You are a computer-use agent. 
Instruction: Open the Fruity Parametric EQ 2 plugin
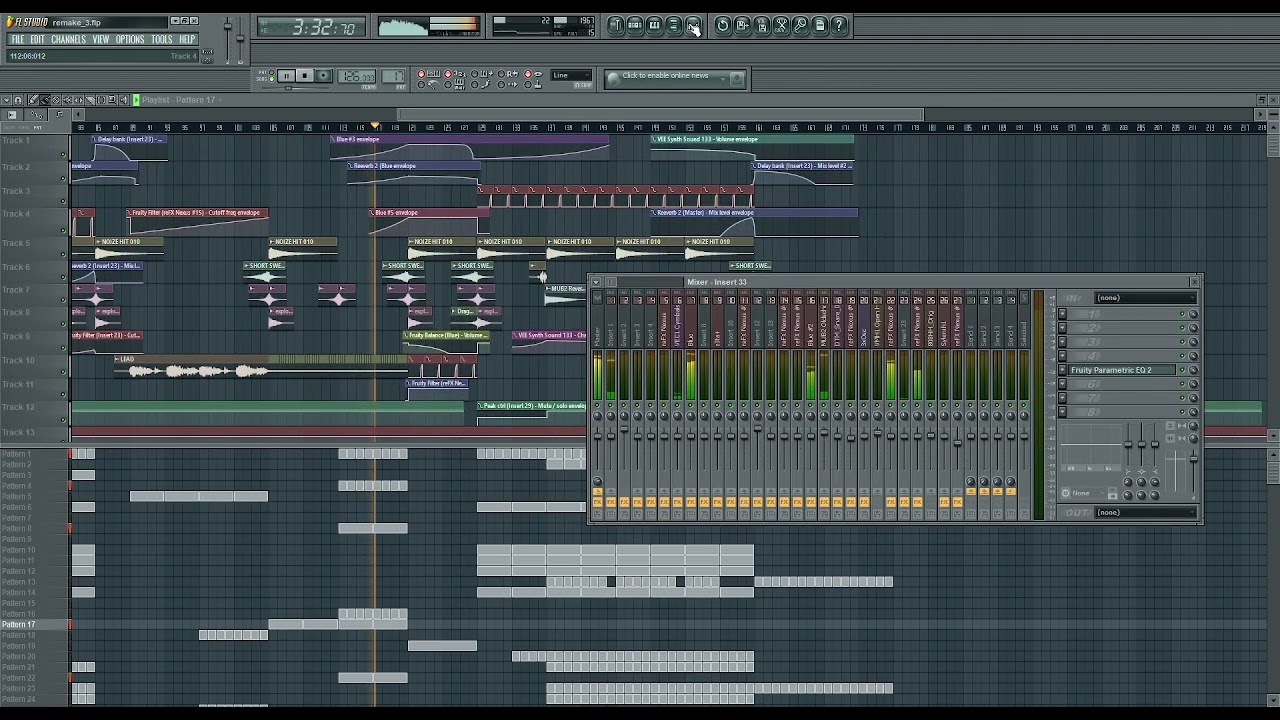tap(1121, 370)
